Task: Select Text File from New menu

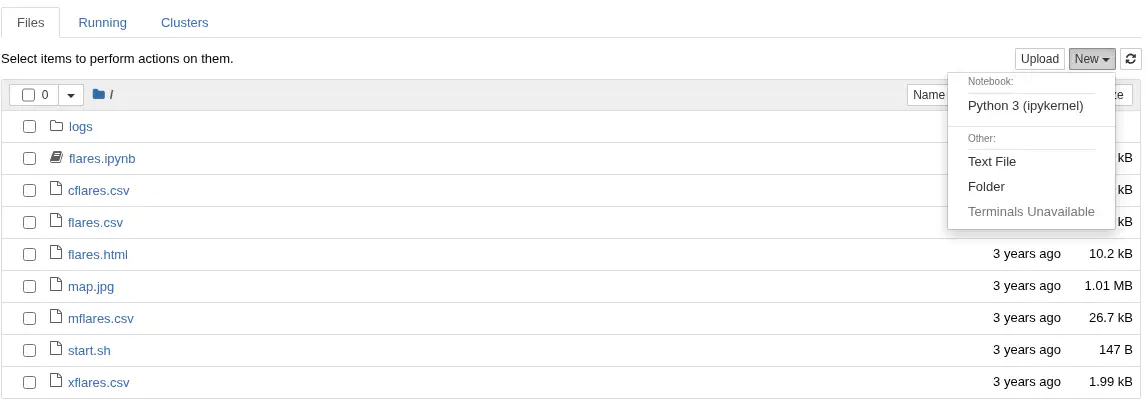Action: (992, 161)
